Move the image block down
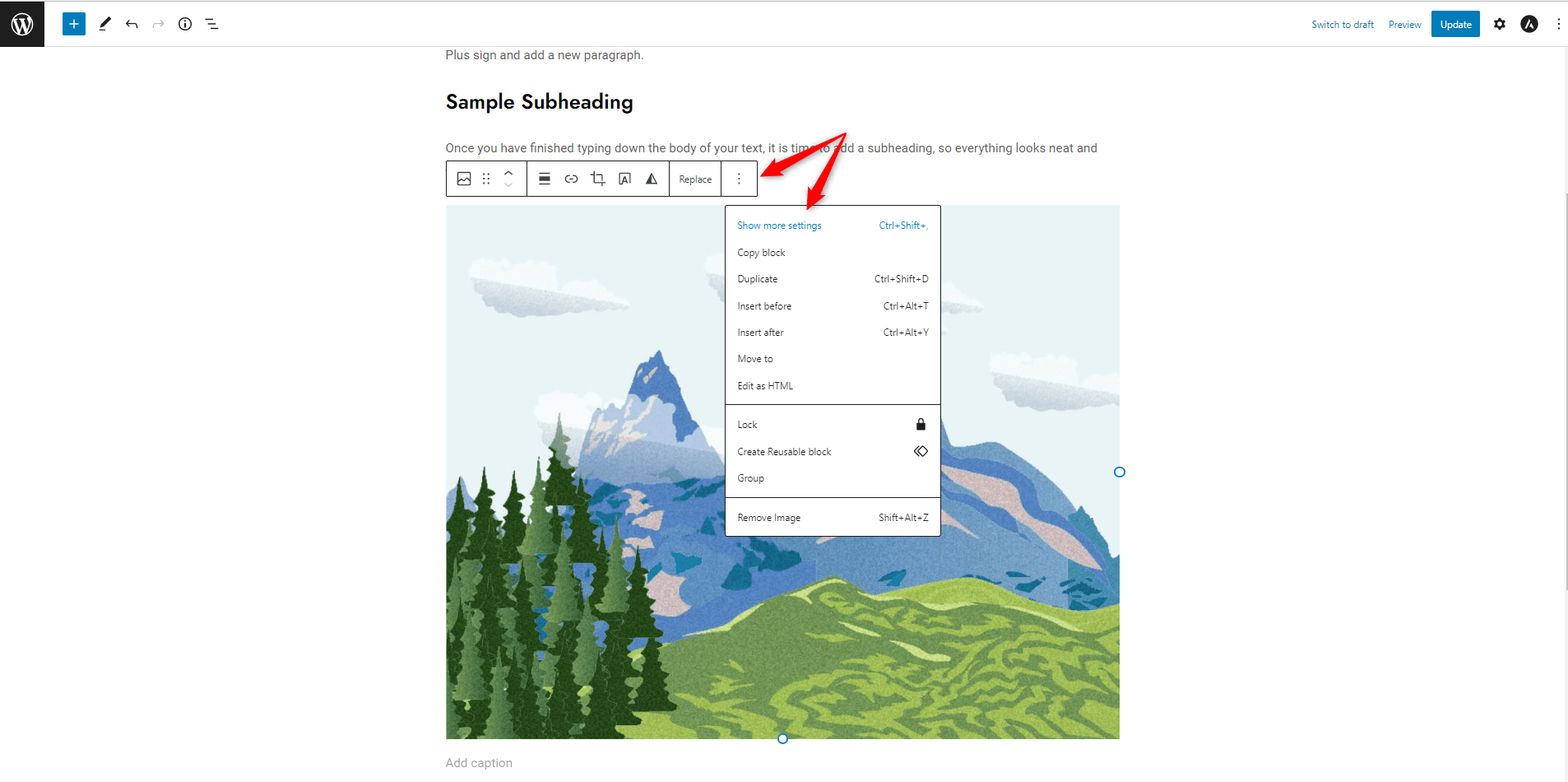 (508, 185)
